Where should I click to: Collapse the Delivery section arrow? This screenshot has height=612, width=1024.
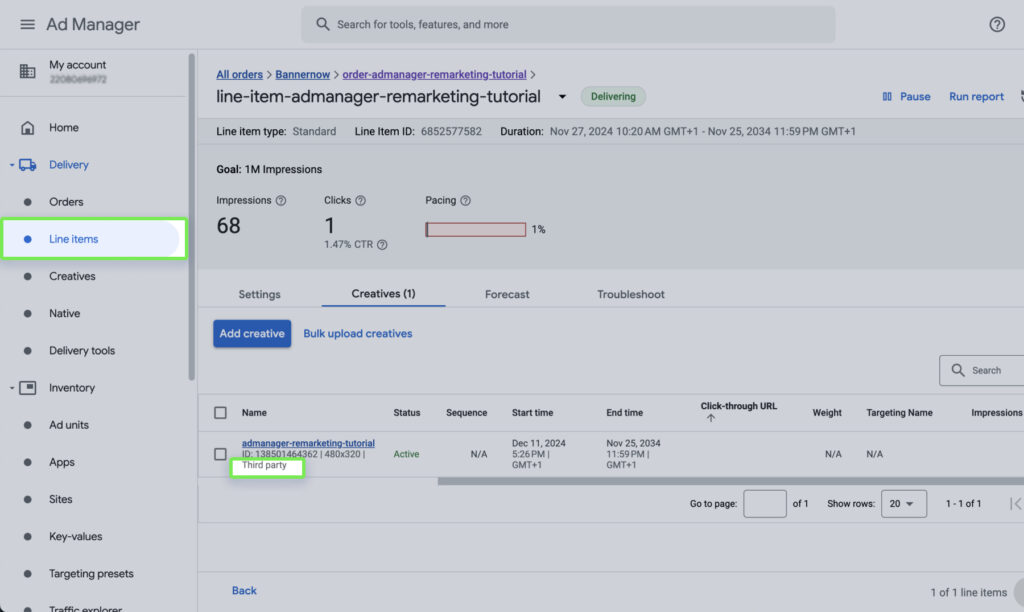[x=11, y=165]
